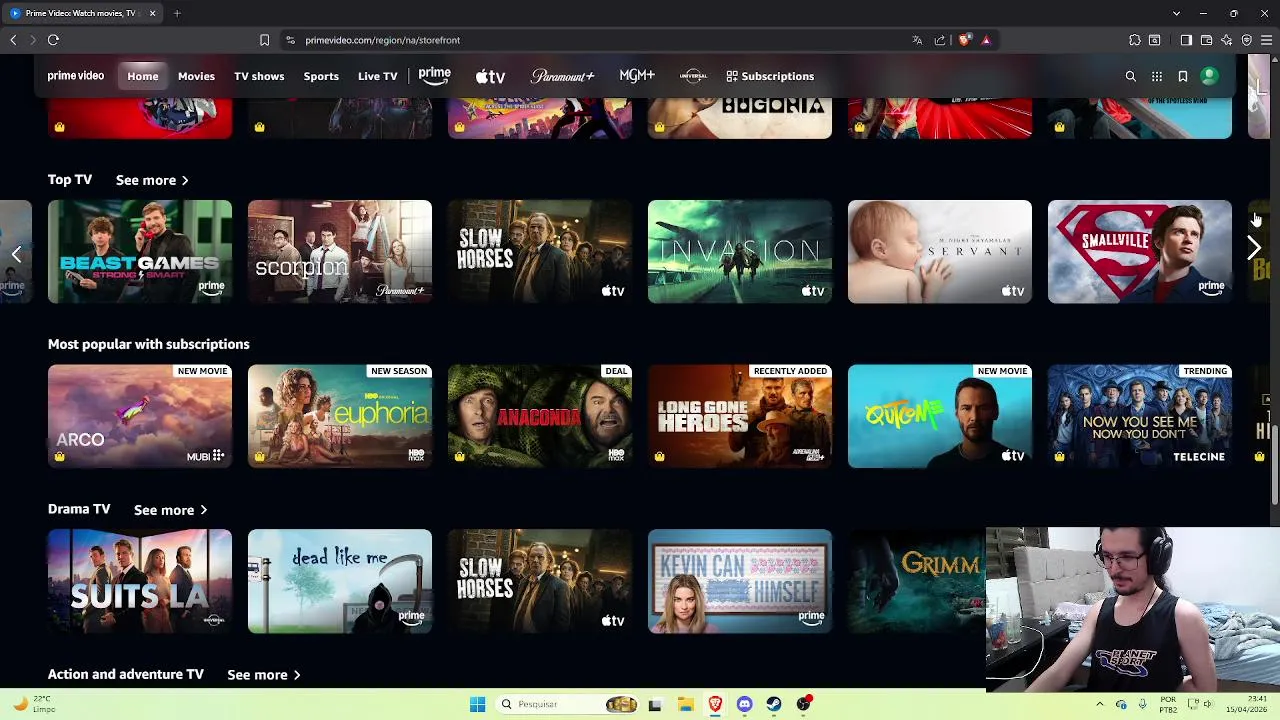
Task: Open Anaconda in Most popular row
Action: (x=540, y=416)
